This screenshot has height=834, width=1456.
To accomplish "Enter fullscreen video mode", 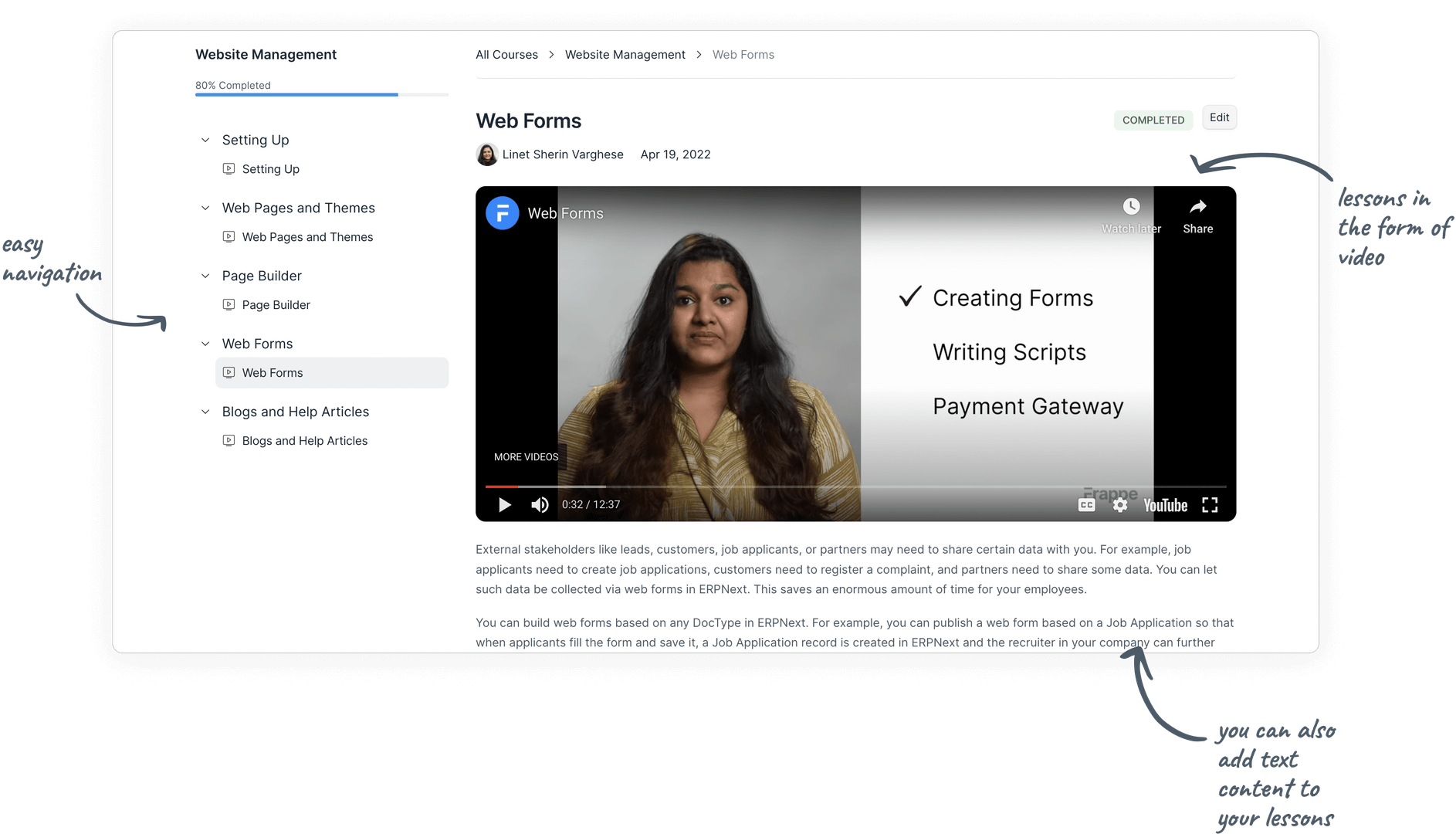I will tap(1210, 505).
